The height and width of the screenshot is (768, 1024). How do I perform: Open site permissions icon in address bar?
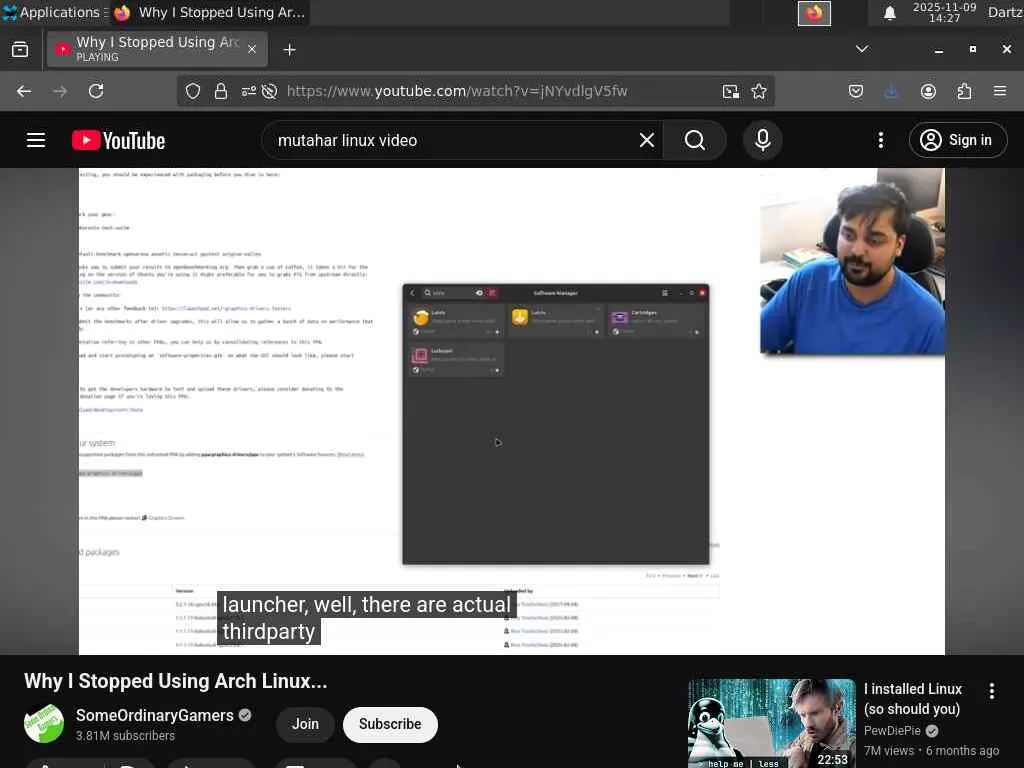[x=248, y=91]
